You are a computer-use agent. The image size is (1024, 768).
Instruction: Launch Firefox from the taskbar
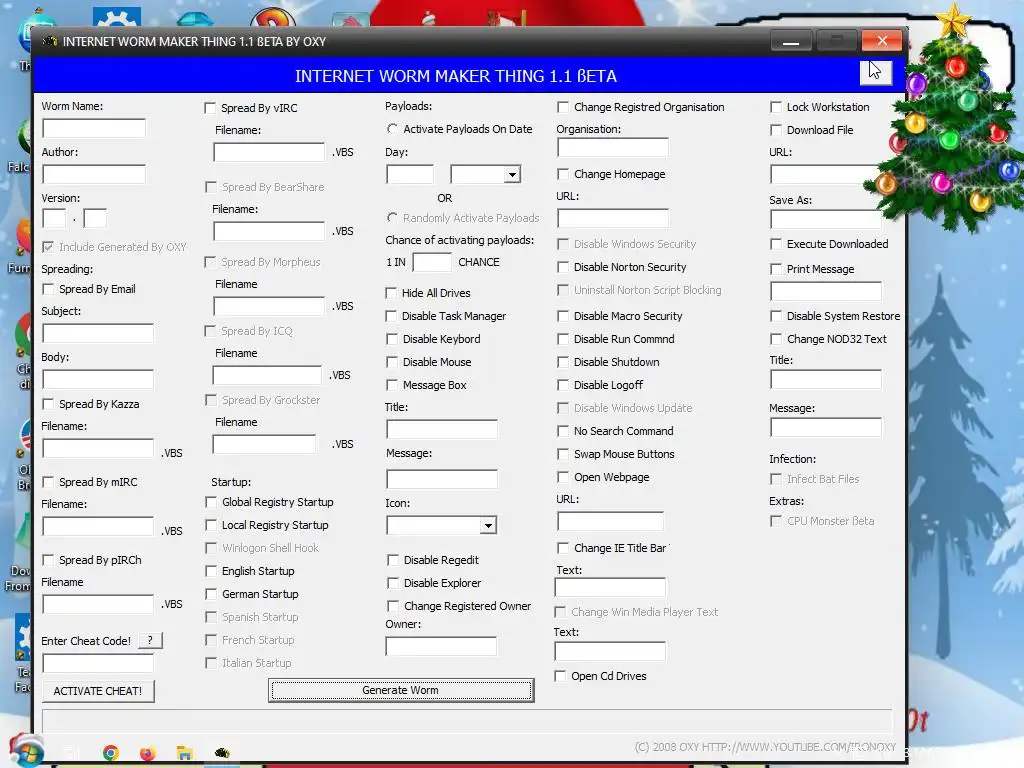coord(148,753)
